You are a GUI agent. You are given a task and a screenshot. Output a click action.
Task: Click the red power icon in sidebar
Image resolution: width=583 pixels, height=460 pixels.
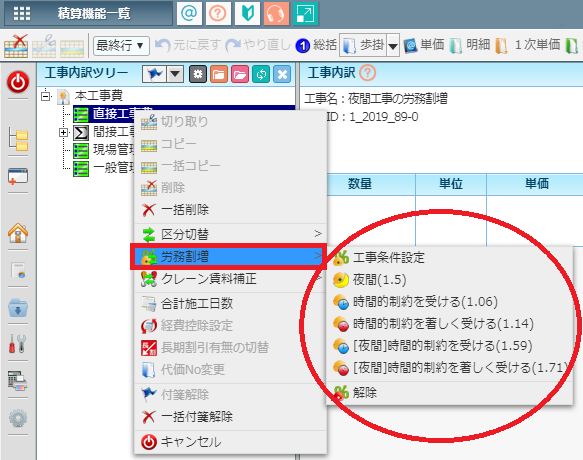[18, 82]
